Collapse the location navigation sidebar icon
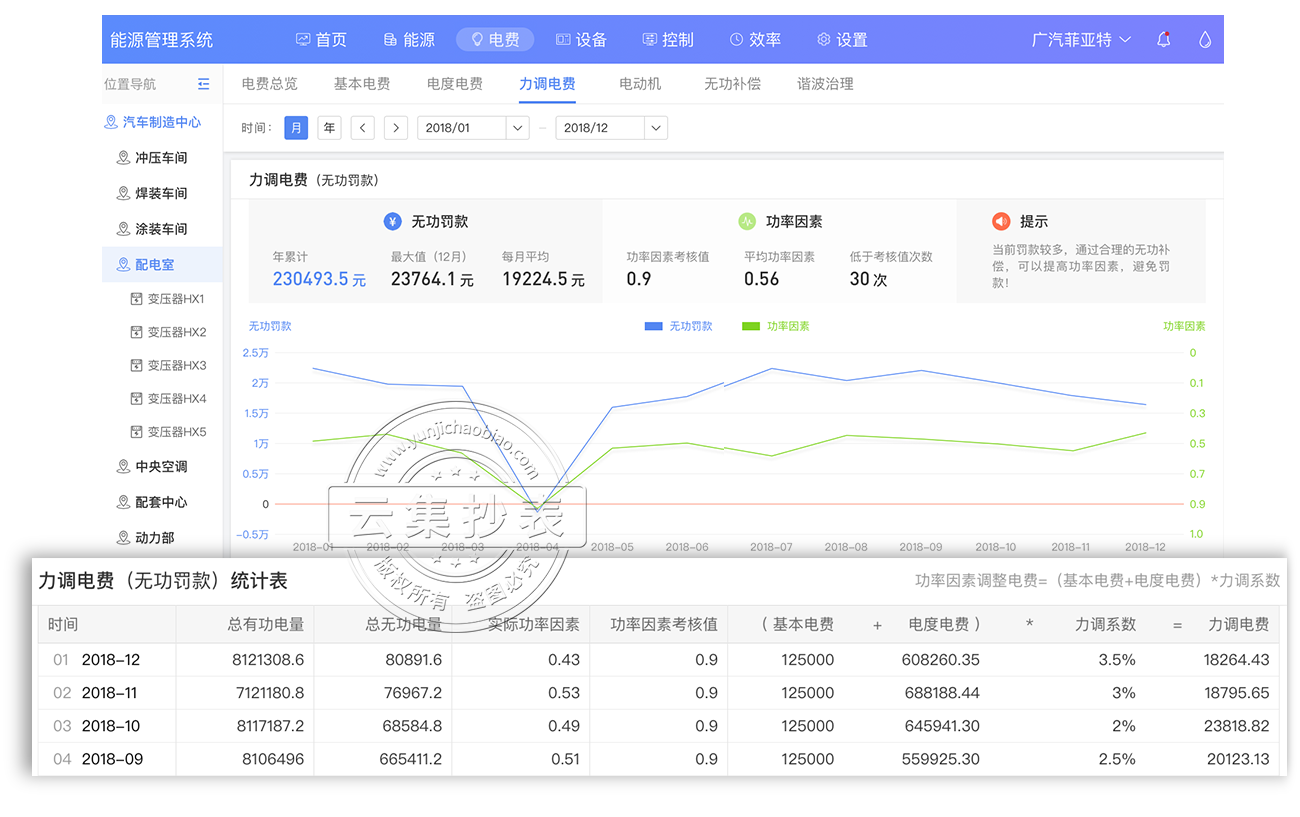Screen dimensions: 1300x817 [x=204, y=84]
